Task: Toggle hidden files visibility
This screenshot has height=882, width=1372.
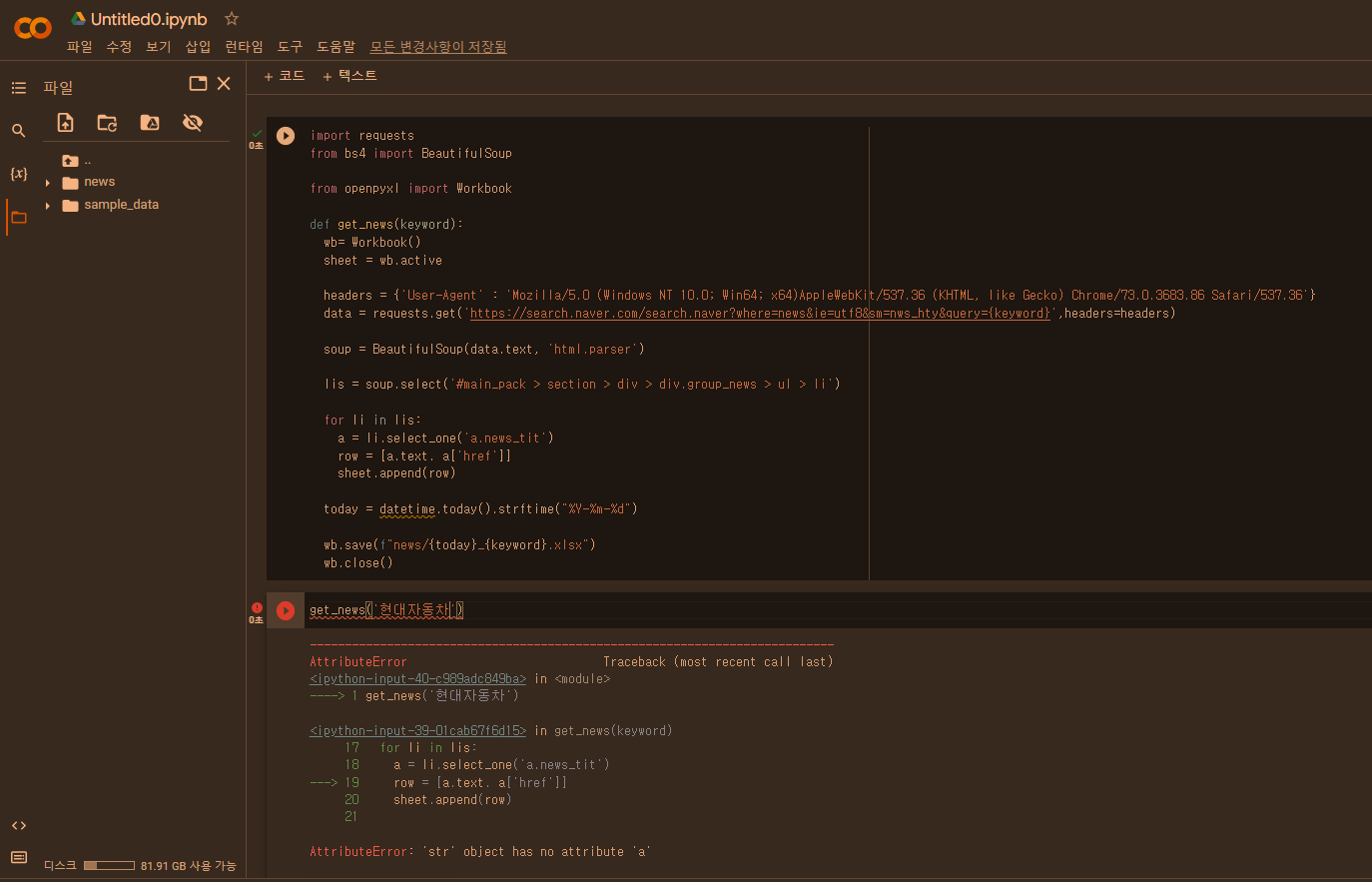Action: 193,123
